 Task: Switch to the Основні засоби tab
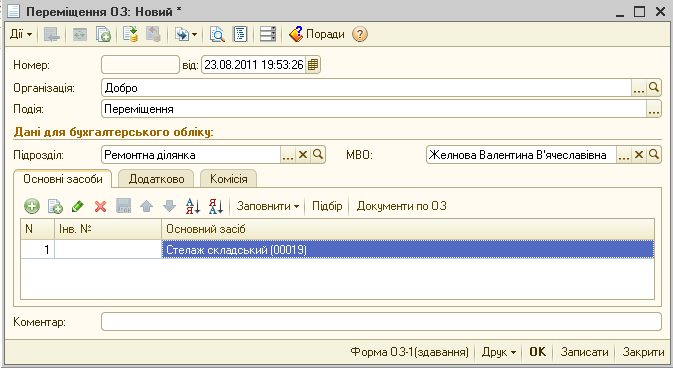(x=63, y=179)
